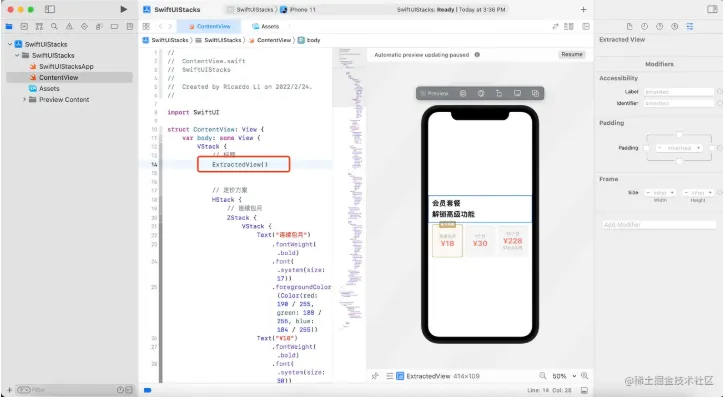The height and width of the screenshot is (400, 723).
Task: Toggle the debug area at bottom right
Action: coord(584,390)
